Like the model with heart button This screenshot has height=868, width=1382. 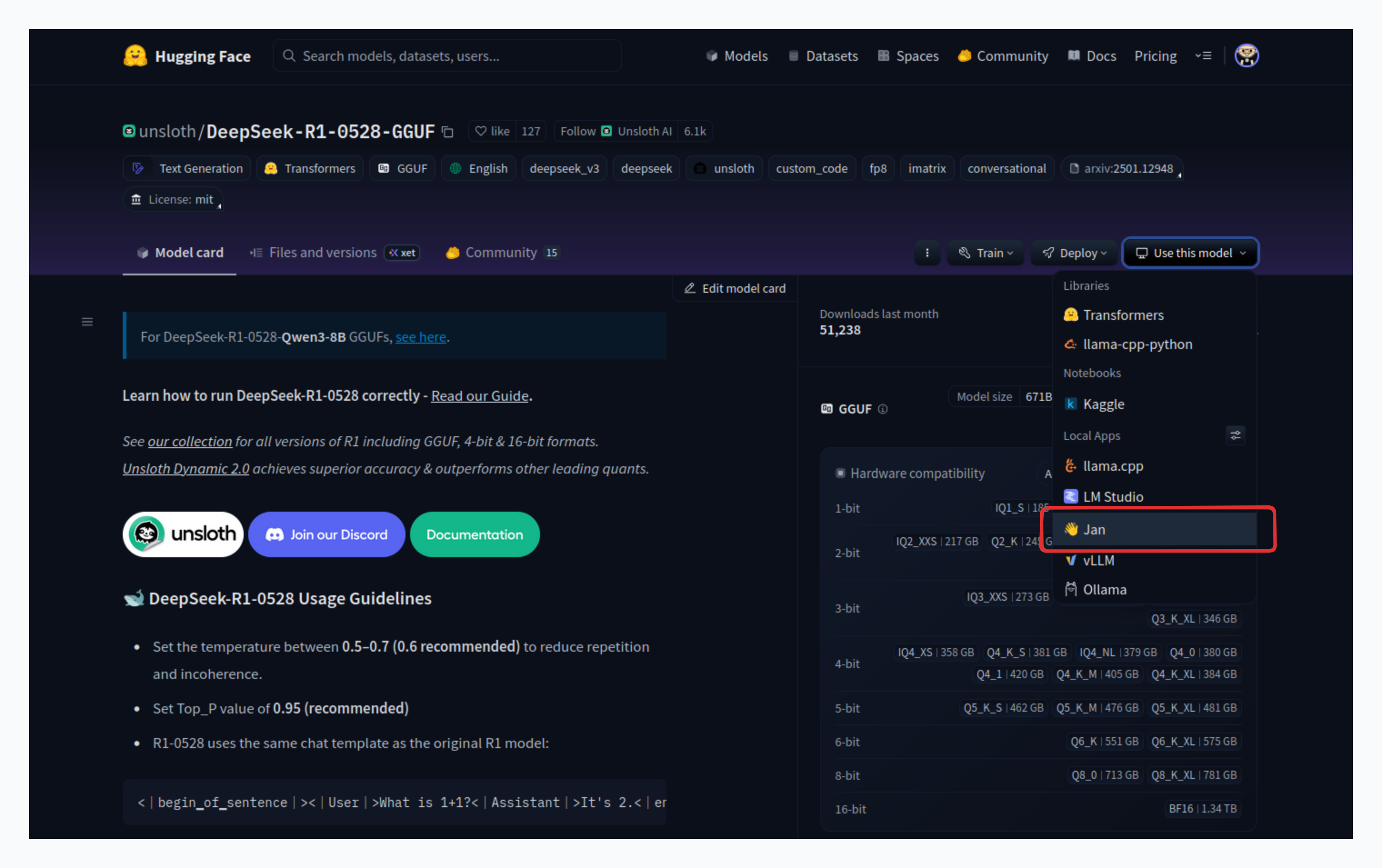[x=492, y=131]
